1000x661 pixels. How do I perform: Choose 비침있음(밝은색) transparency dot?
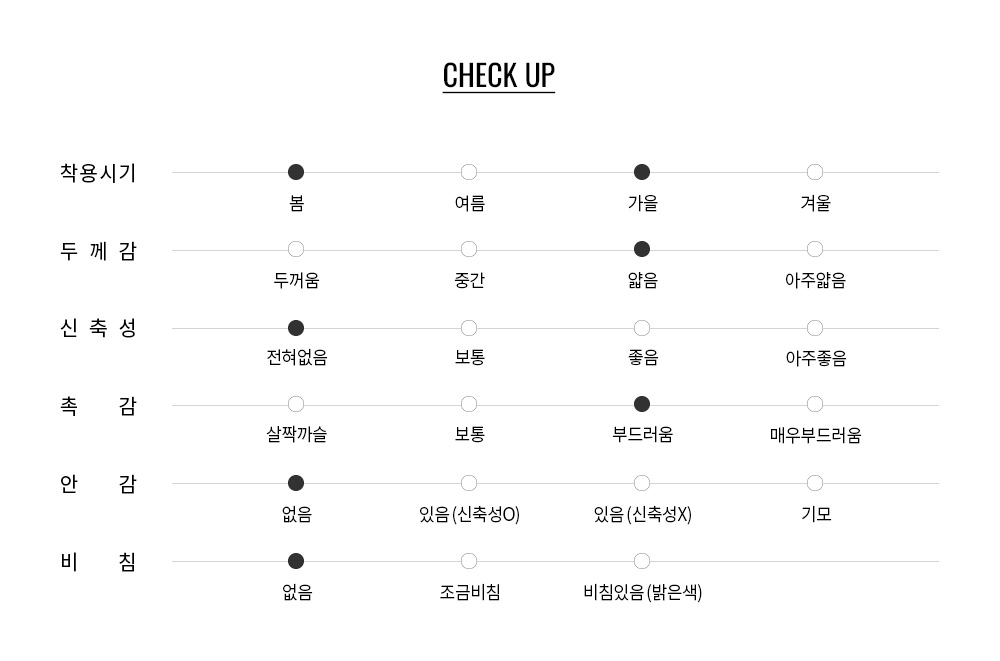tap(642, 561)
